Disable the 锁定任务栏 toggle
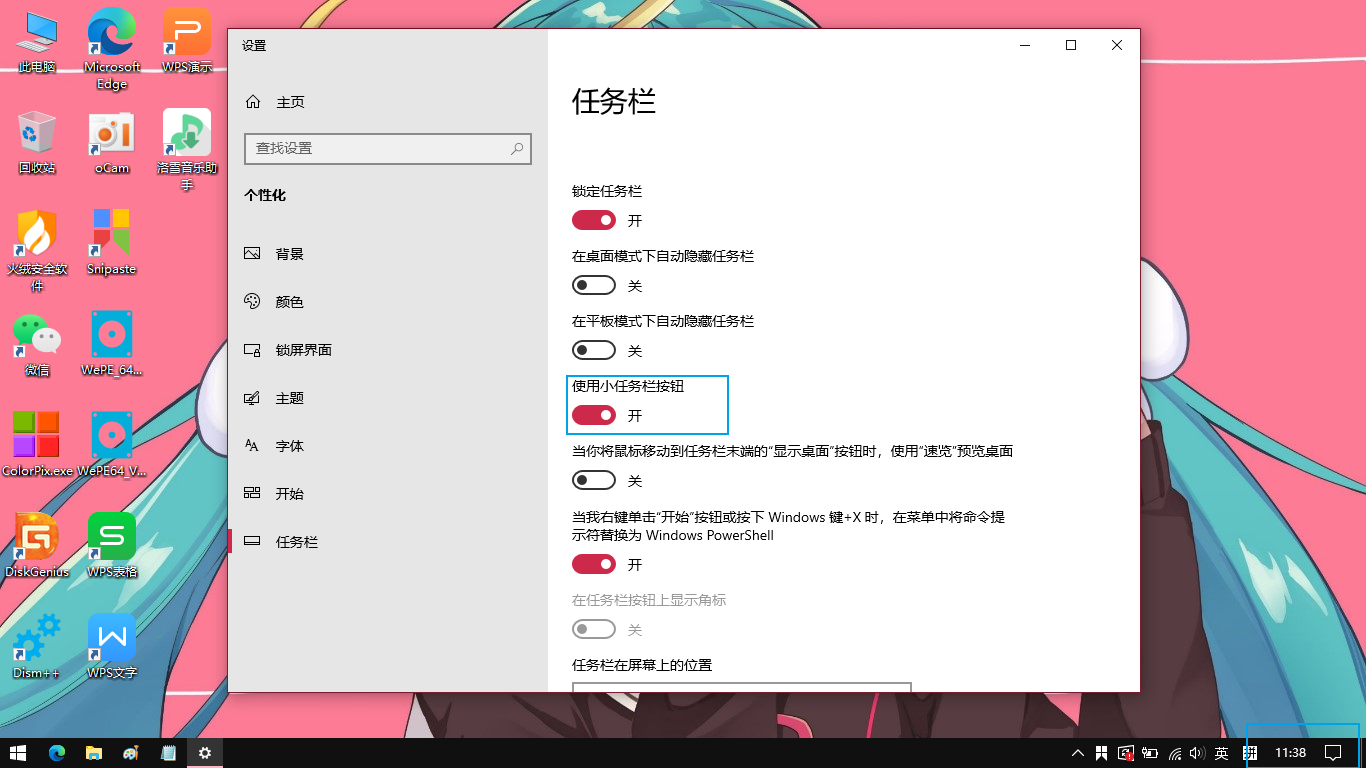Screen dimensions: 1366x768 coord(594,220)
